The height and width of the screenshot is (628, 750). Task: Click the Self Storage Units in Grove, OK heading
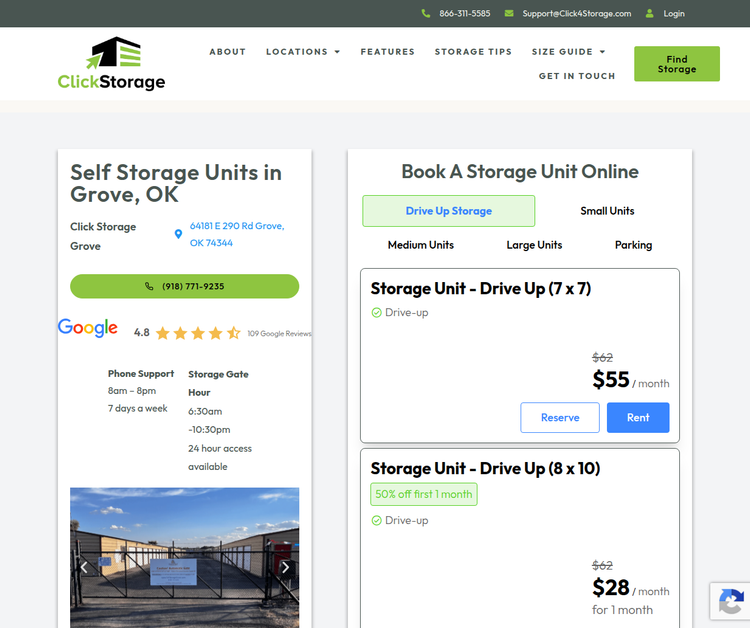[176, 183]
